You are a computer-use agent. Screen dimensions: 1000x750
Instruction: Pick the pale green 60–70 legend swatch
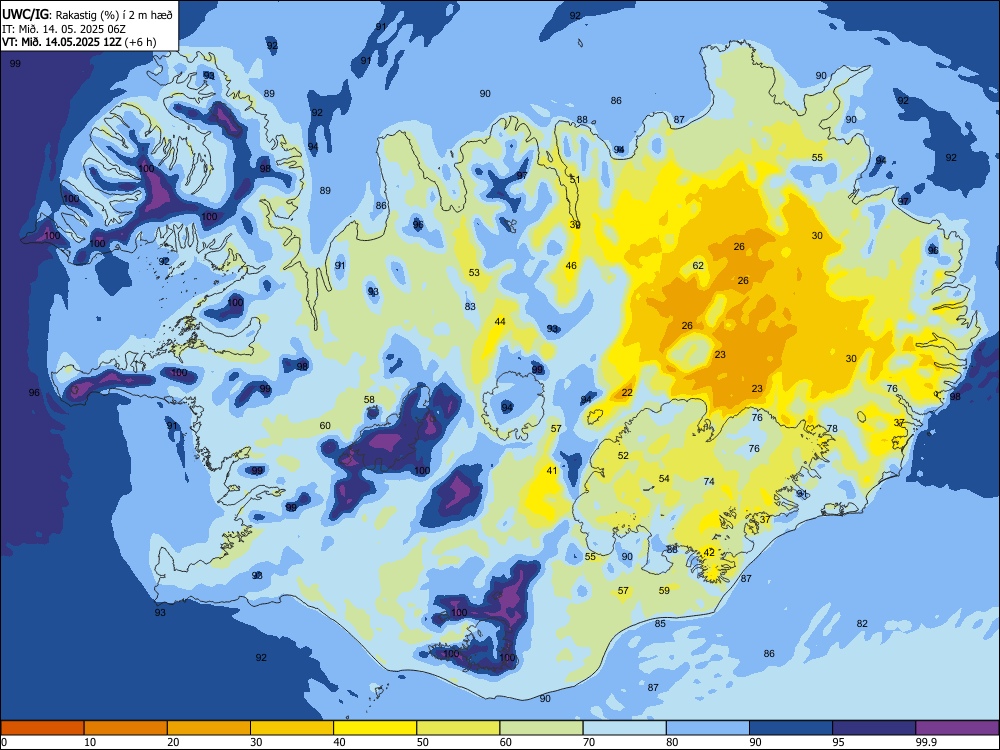541,728
